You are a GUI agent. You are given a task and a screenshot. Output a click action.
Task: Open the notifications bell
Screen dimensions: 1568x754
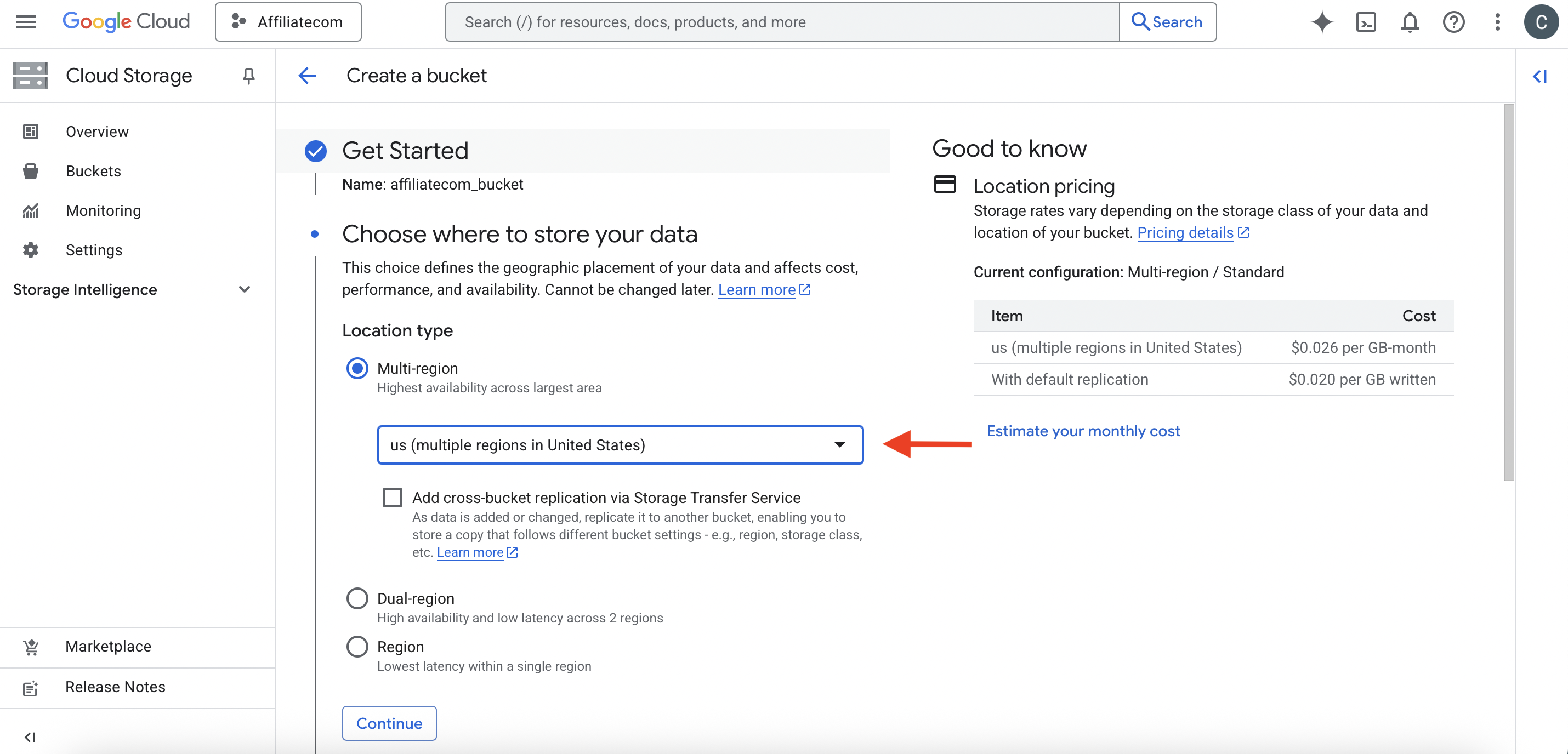1410,22
